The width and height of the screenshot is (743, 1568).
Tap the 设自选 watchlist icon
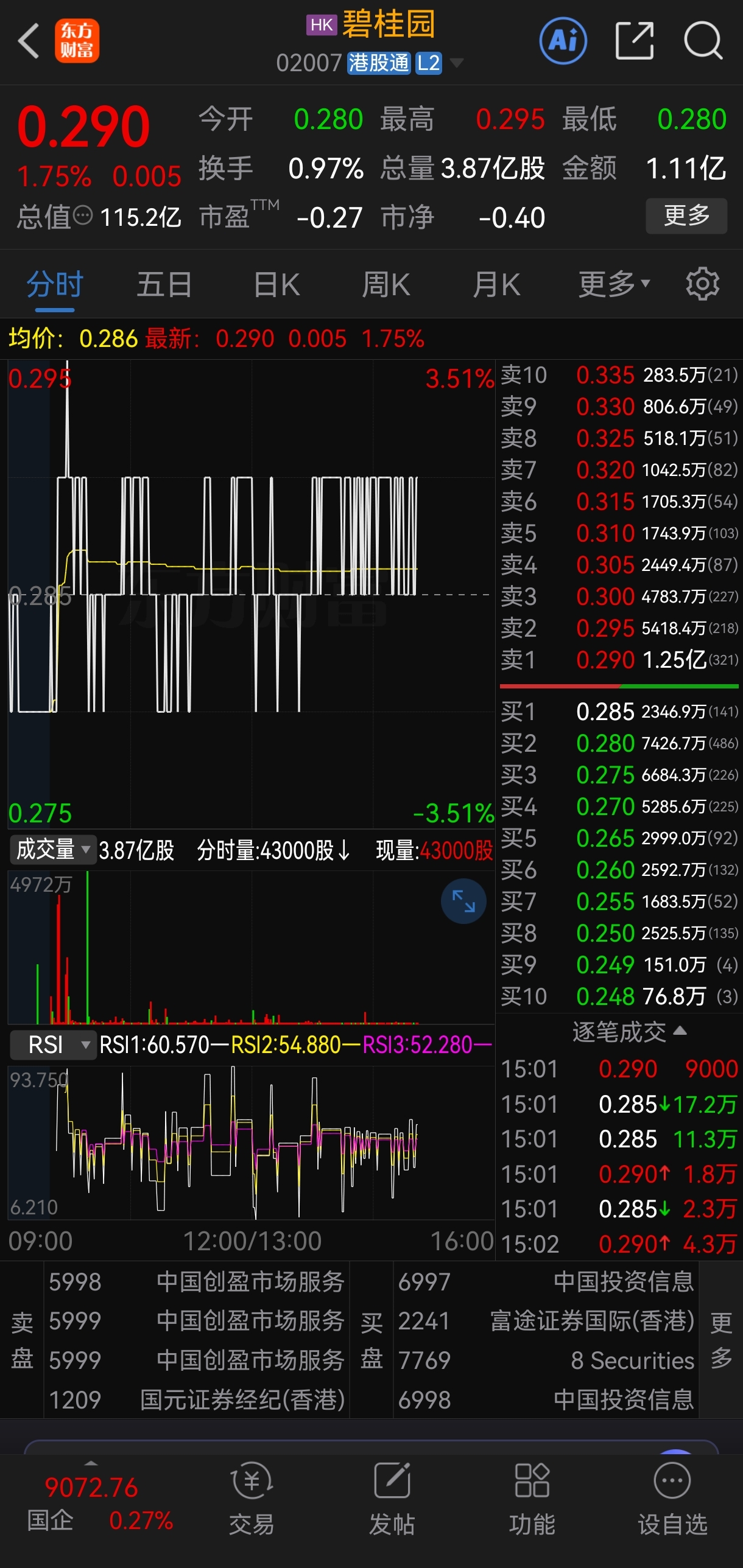tap(672, 1499)
